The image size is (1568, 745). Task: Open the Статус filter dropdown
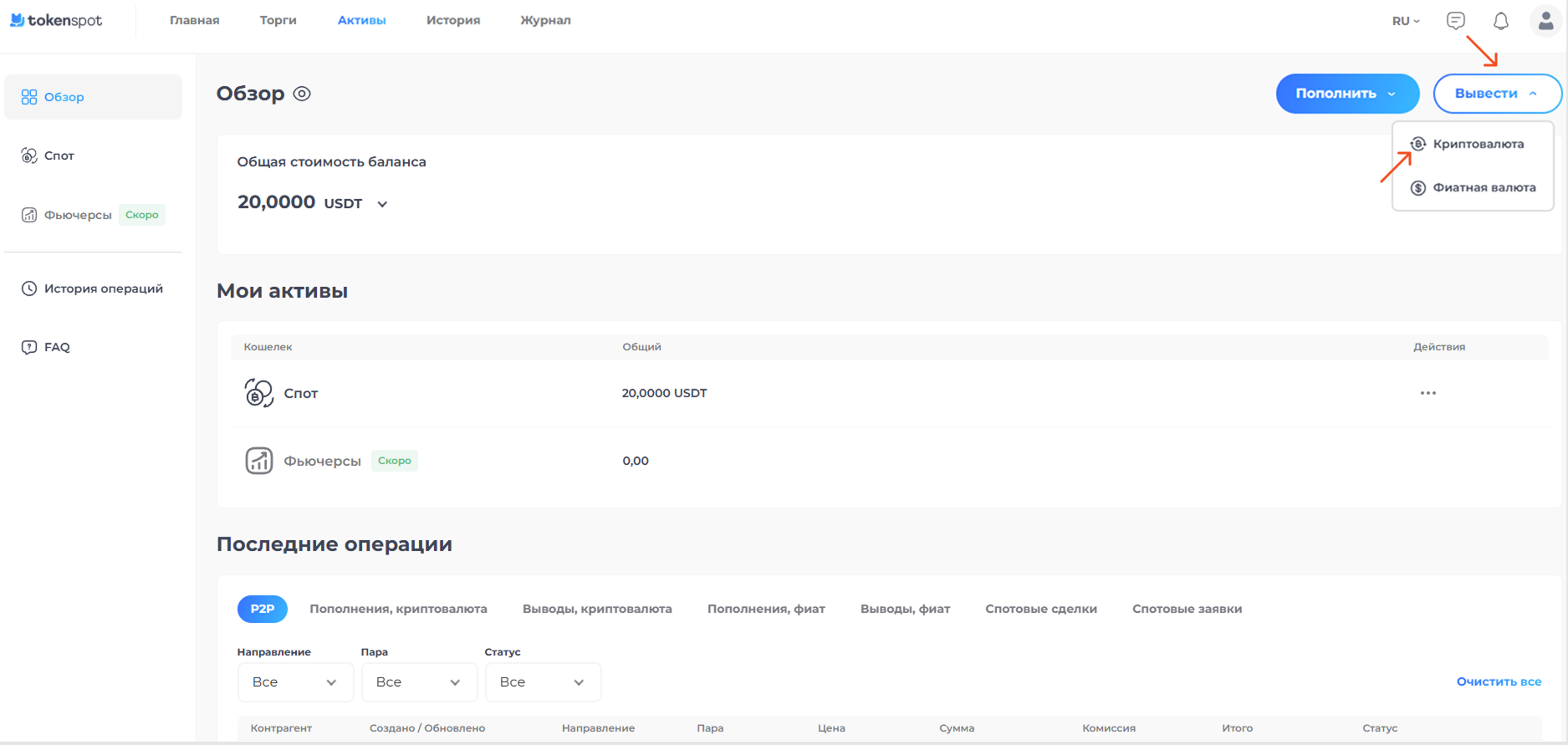(x=542, y=682)
